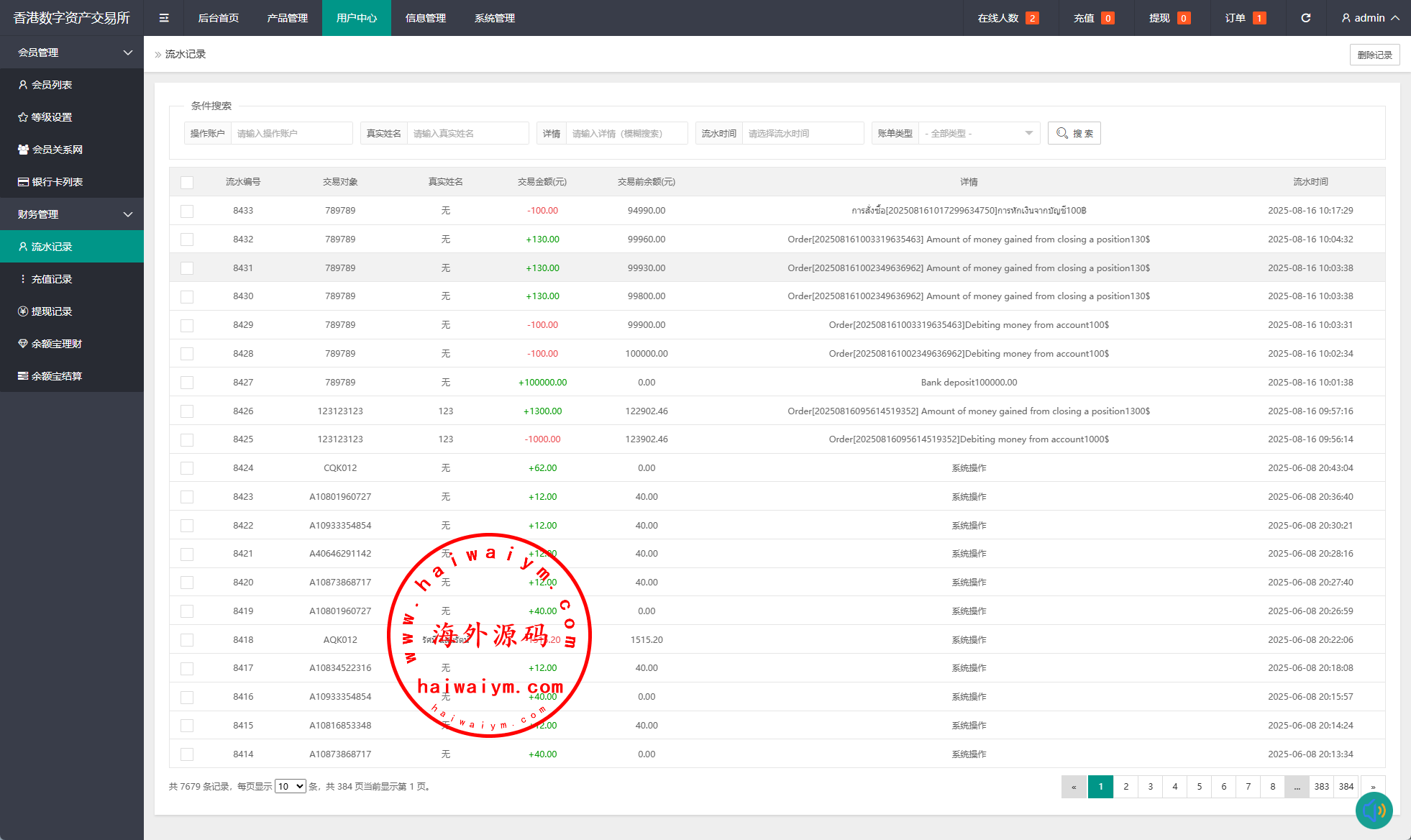The image size is (1411, 840).
Task: Toggle the select-all checkbox in table header
Action: point(187,182)
